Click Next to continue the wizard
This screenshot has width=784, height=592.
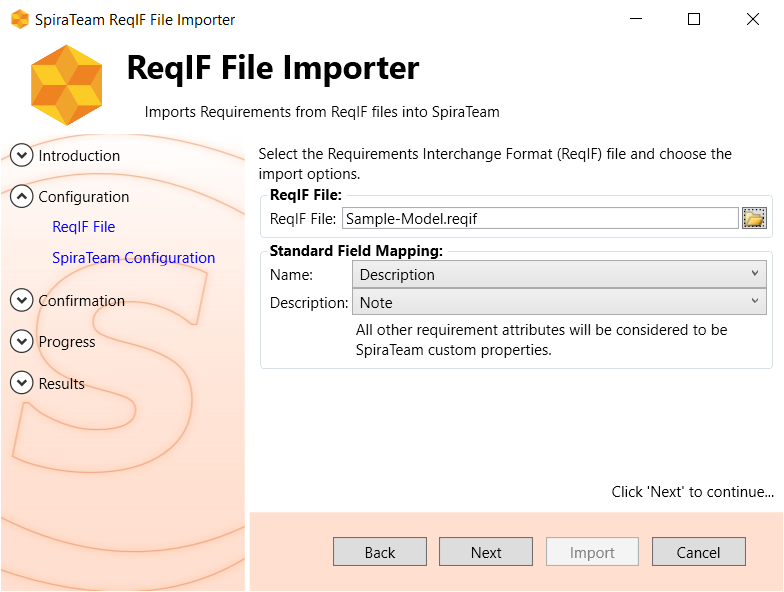486,552
